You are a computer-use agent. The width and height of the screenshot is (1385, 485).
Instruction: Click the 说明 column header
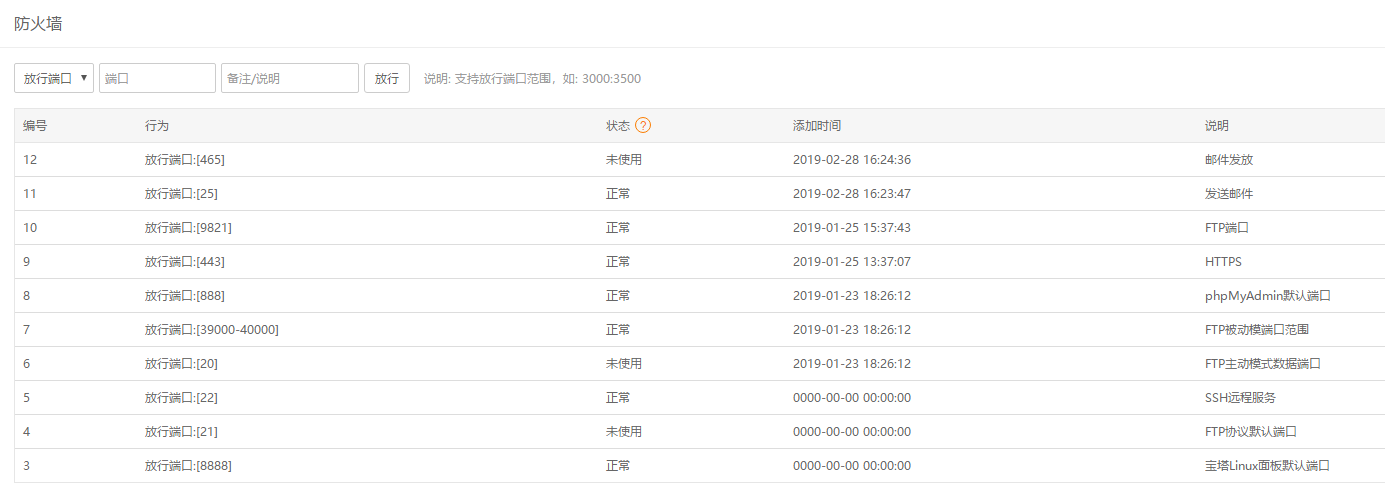(1216, 126)
